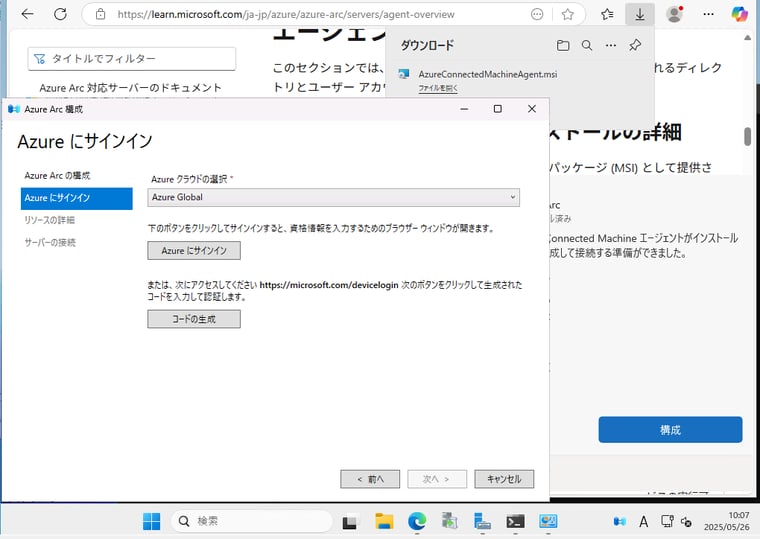
Task: Click the キャンセル button
Action: 504,479
